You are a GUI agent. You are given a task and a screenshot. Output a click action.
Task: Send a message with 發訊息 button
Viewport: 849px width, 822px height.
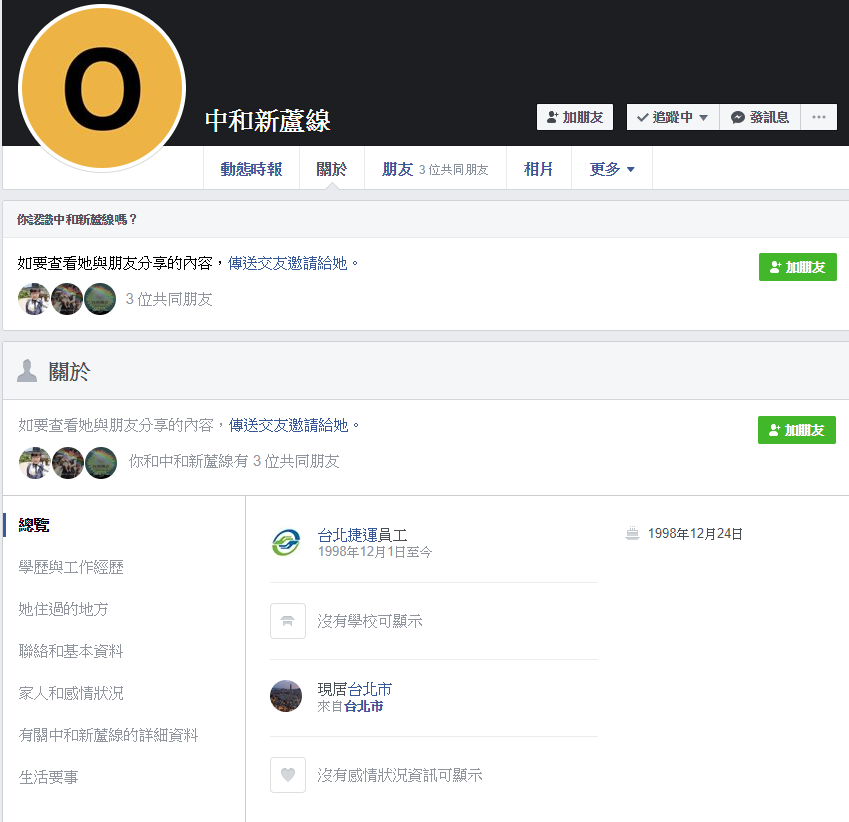[x=760, y=117]
